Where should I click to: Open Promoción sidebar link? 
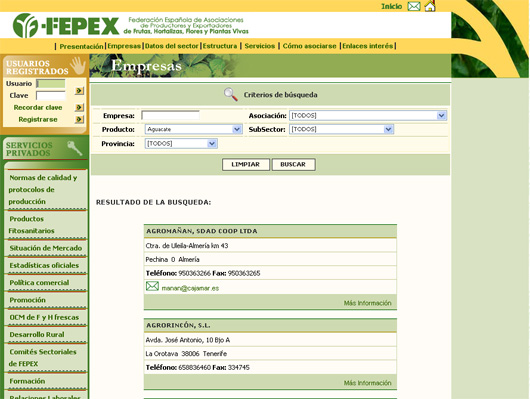point(27,300)
